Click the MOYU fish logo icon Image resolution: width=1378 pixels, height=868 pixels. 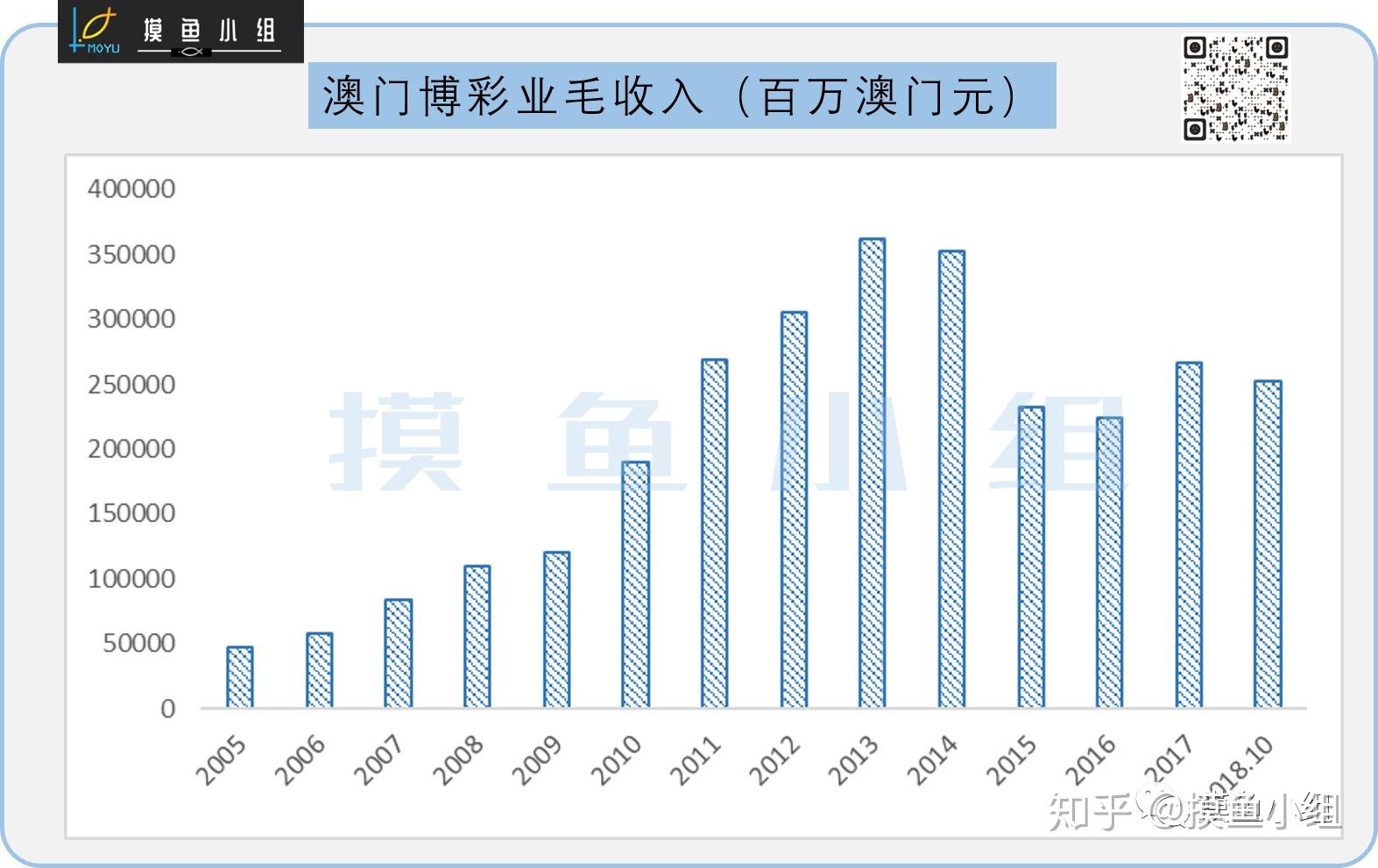pos(94,31)
